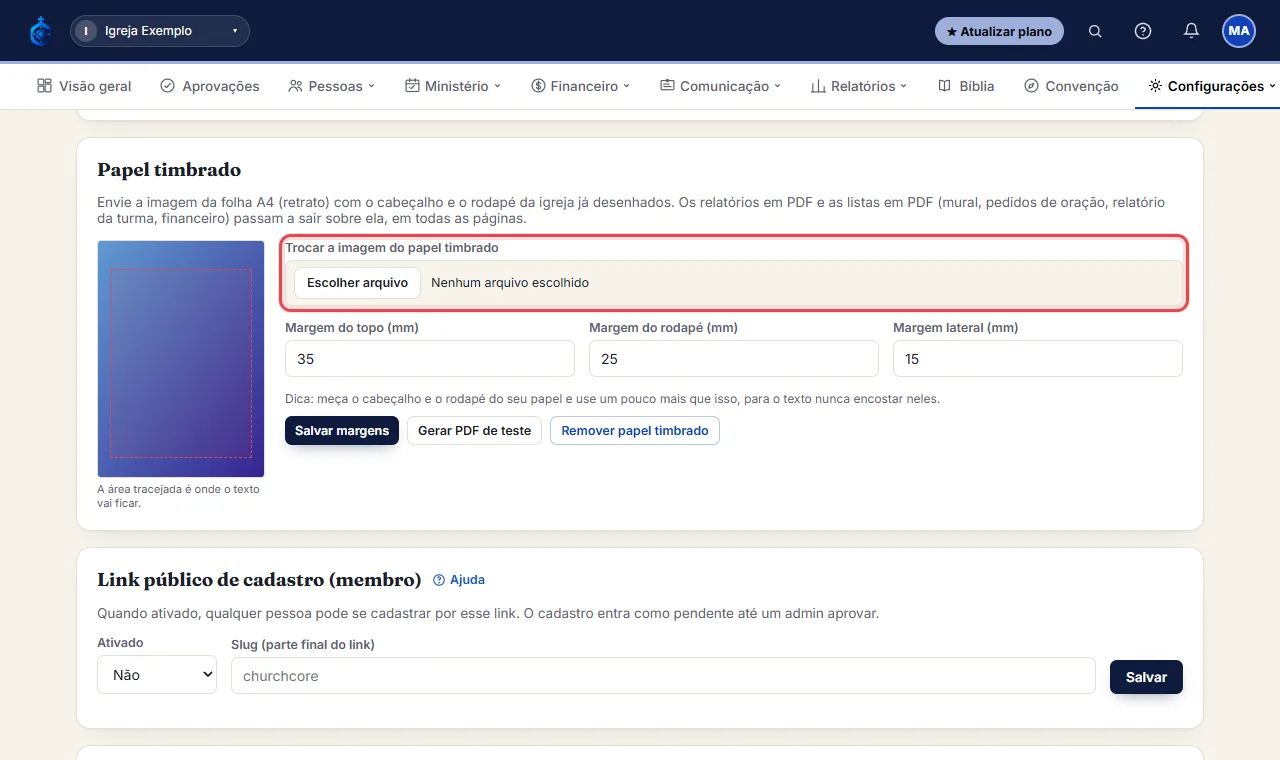Viewport: 1280px width, 760px height.
Task: Click the Nenhum arquivo escolhido text
Action: (x=510, y=283)
